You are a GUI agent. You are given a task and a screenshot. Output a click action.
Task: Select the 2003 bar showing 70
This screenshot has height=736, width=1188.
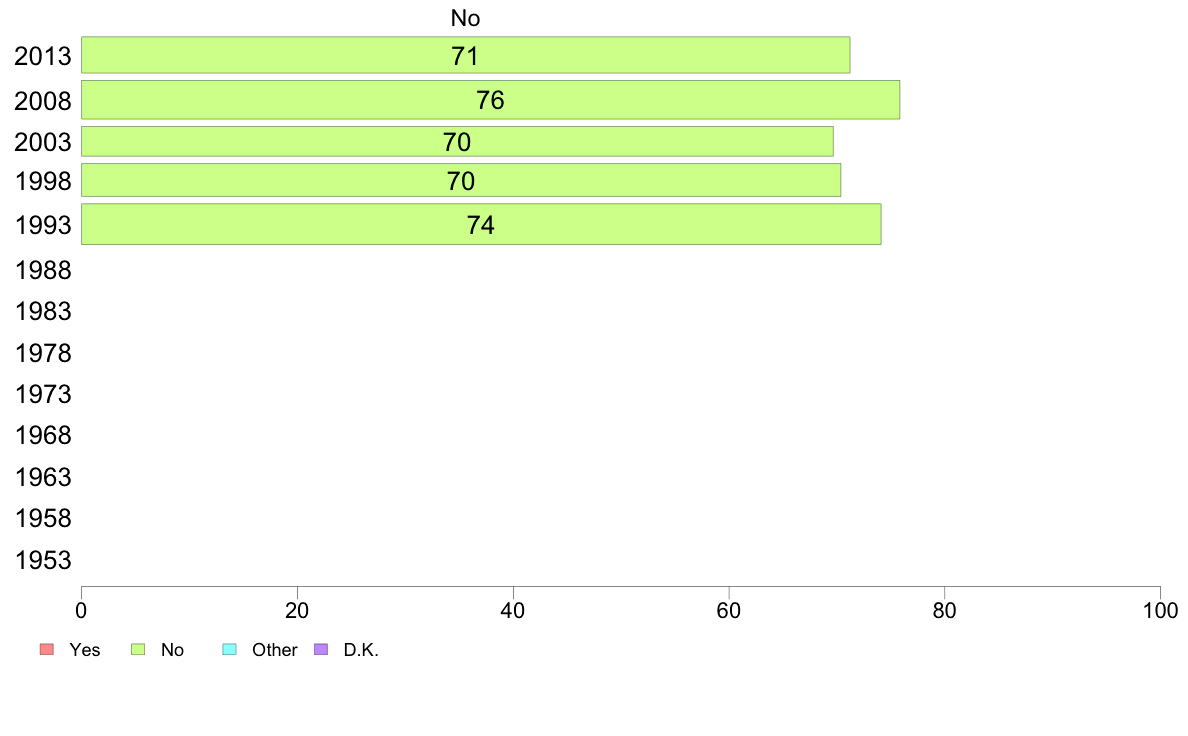pos(457,142)
